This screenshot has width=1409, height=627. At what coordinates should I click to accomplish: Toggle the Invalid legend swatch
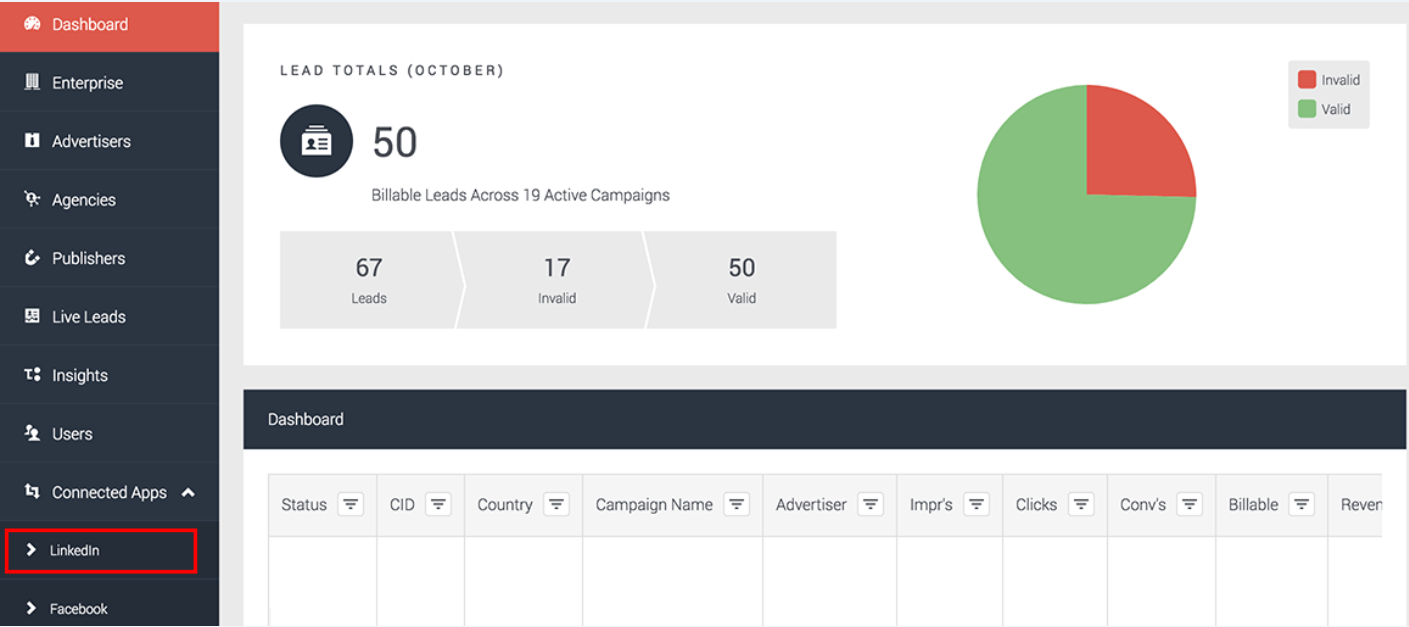1307,80
